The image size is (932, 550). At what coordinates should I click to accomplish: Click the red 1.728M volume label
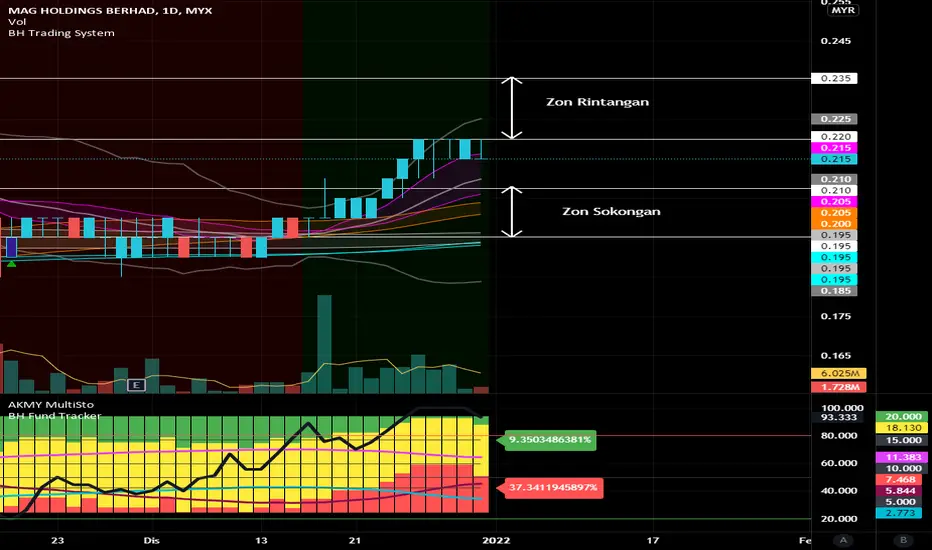coord(839,387)
